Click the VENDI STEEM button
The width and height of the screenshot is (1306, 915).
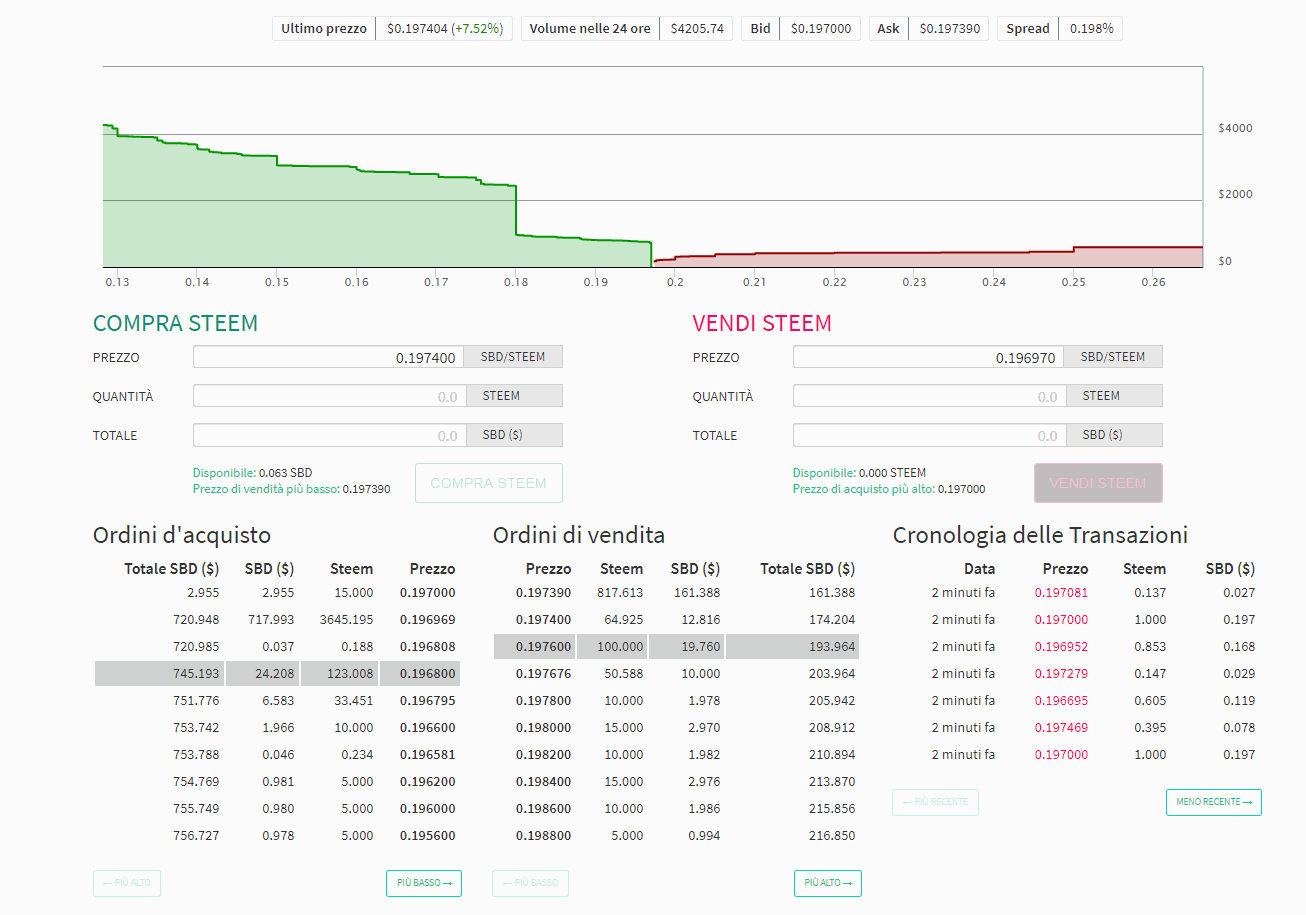(x=1098, y=483)
